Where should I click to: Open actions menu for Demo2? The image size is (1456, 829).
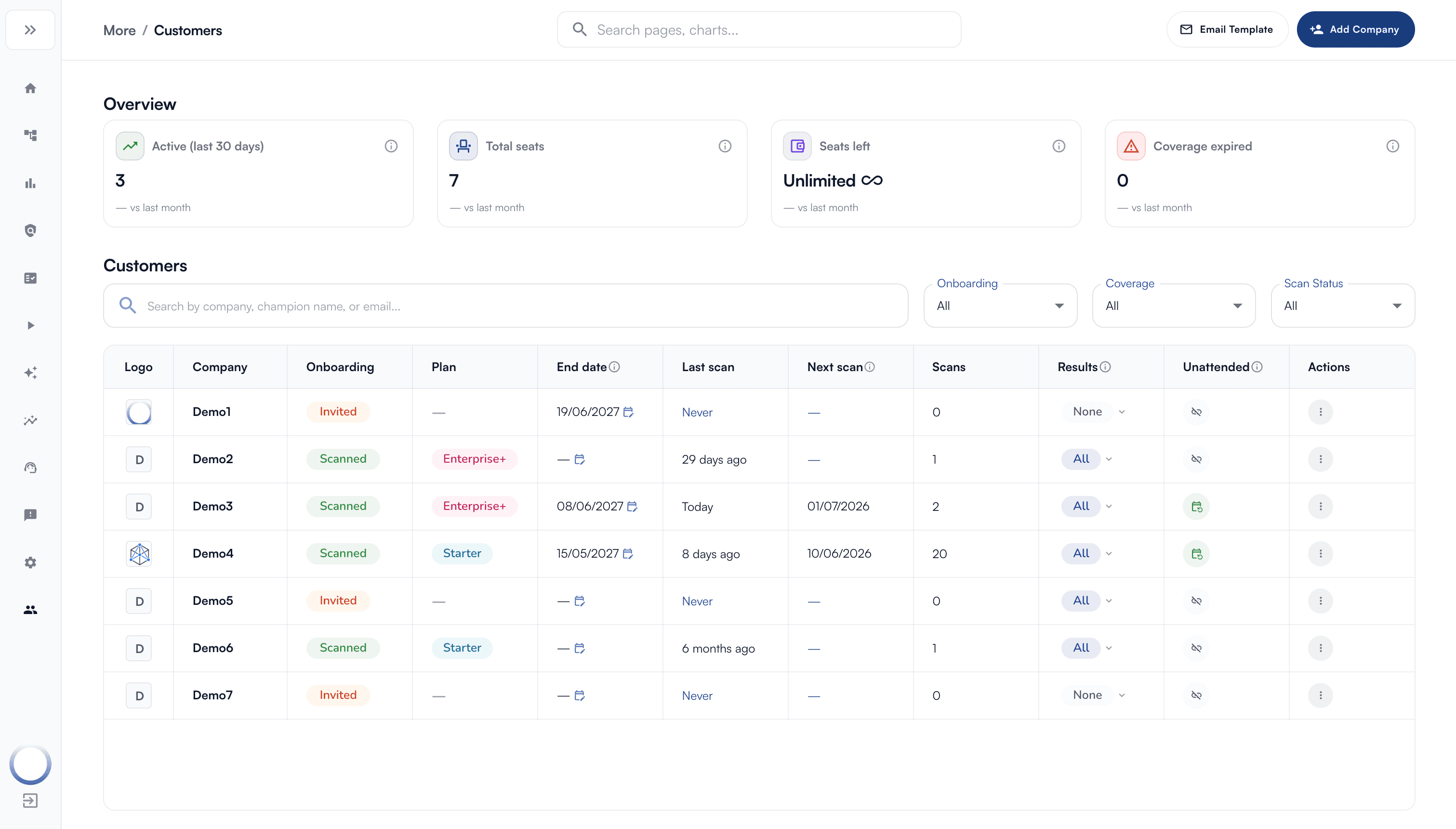click(1321, 459)
